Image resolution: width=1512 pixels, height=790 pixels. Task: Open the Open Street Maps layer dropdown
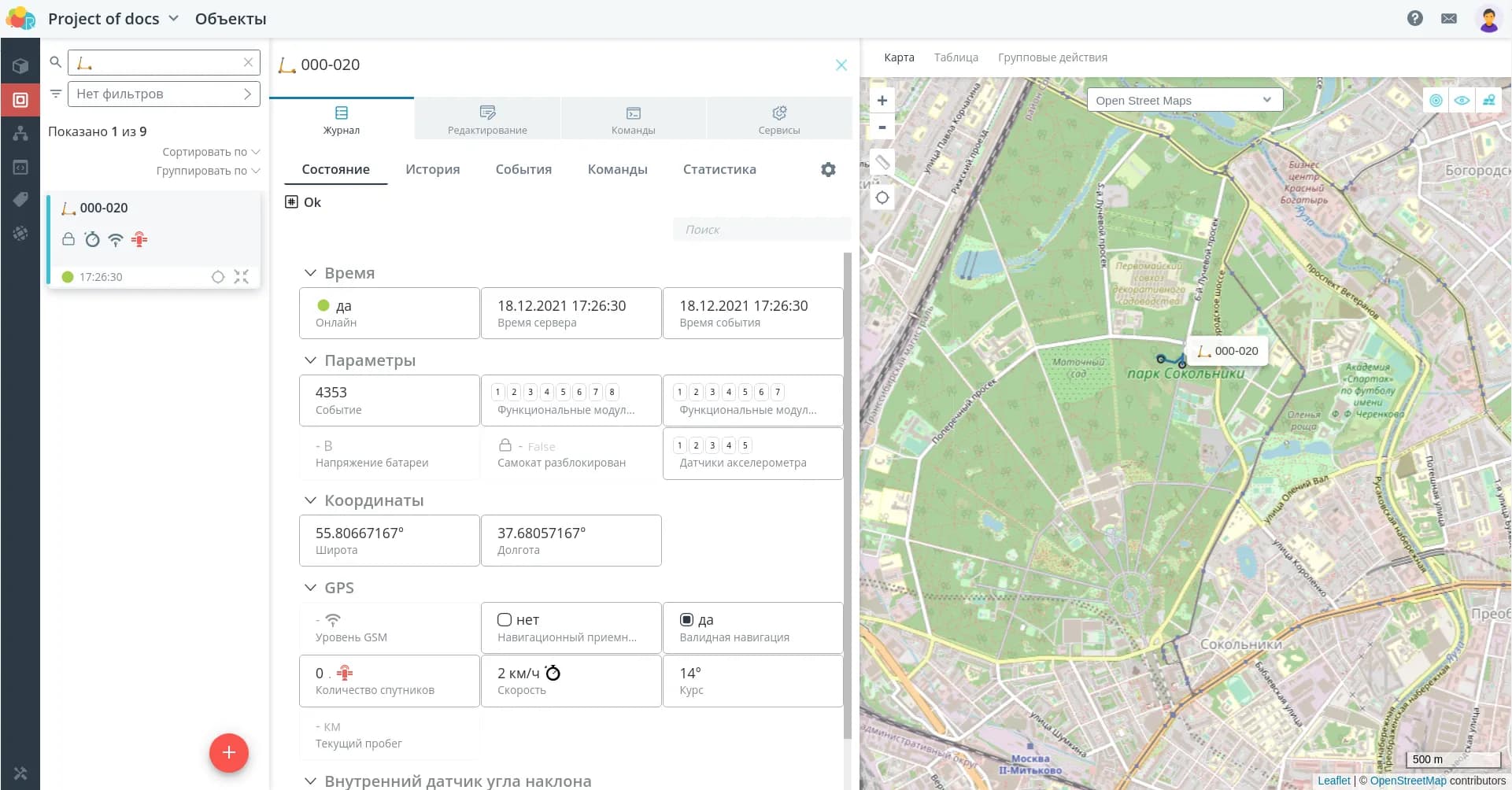pyautogui.click(x=1184, y=100)
